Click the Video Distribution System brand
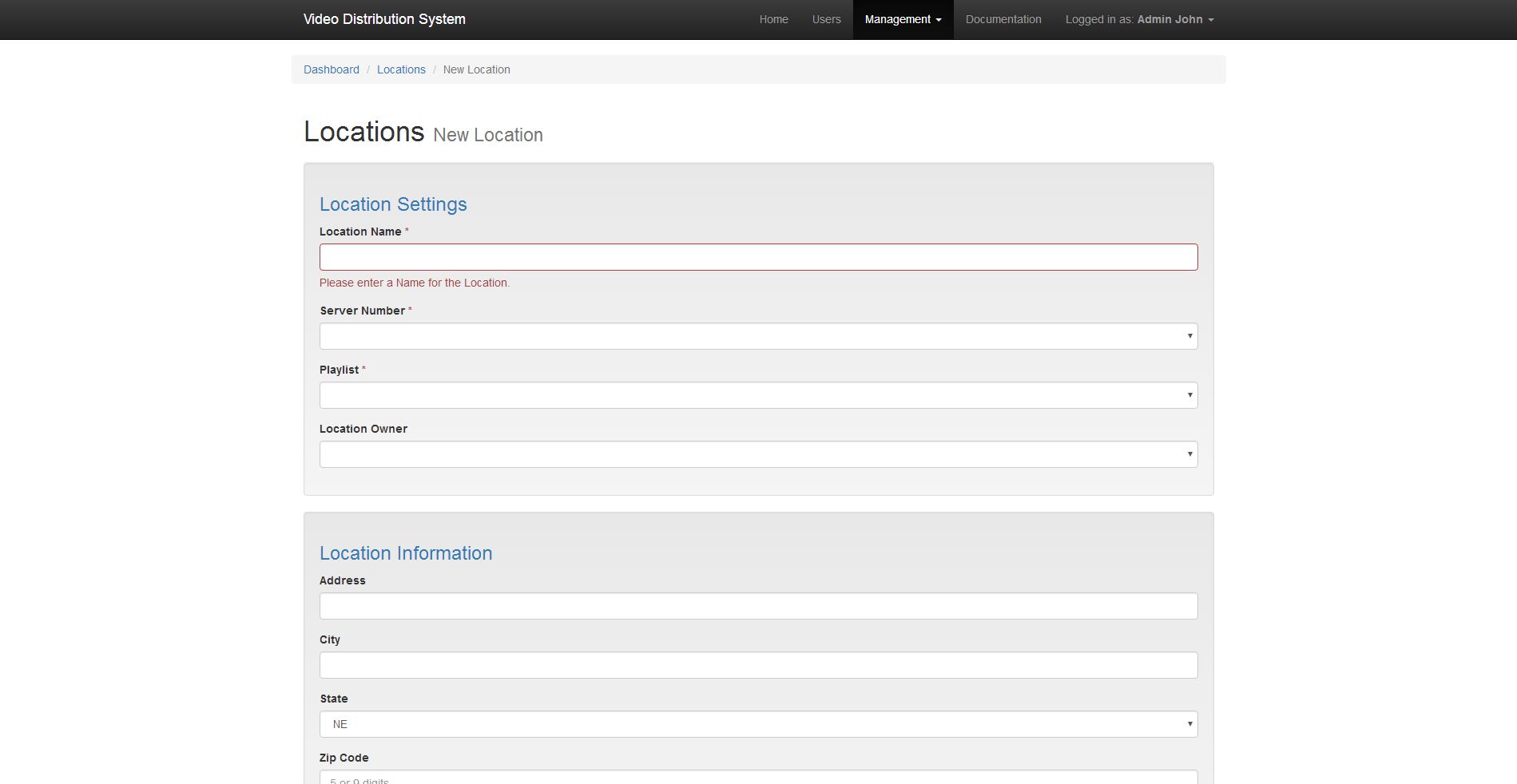The height and width of the screenshot is (784, 1517). (384, 19)
